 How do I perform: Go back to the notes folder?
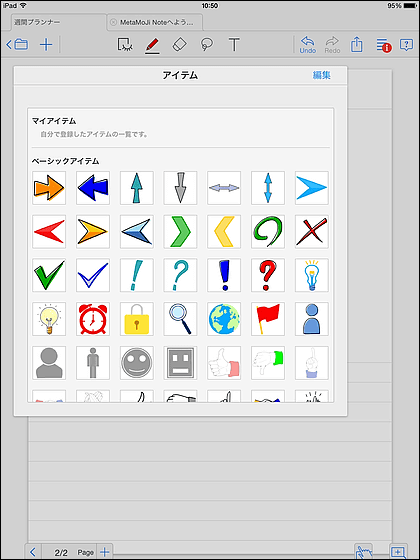(x=18, y=45)
